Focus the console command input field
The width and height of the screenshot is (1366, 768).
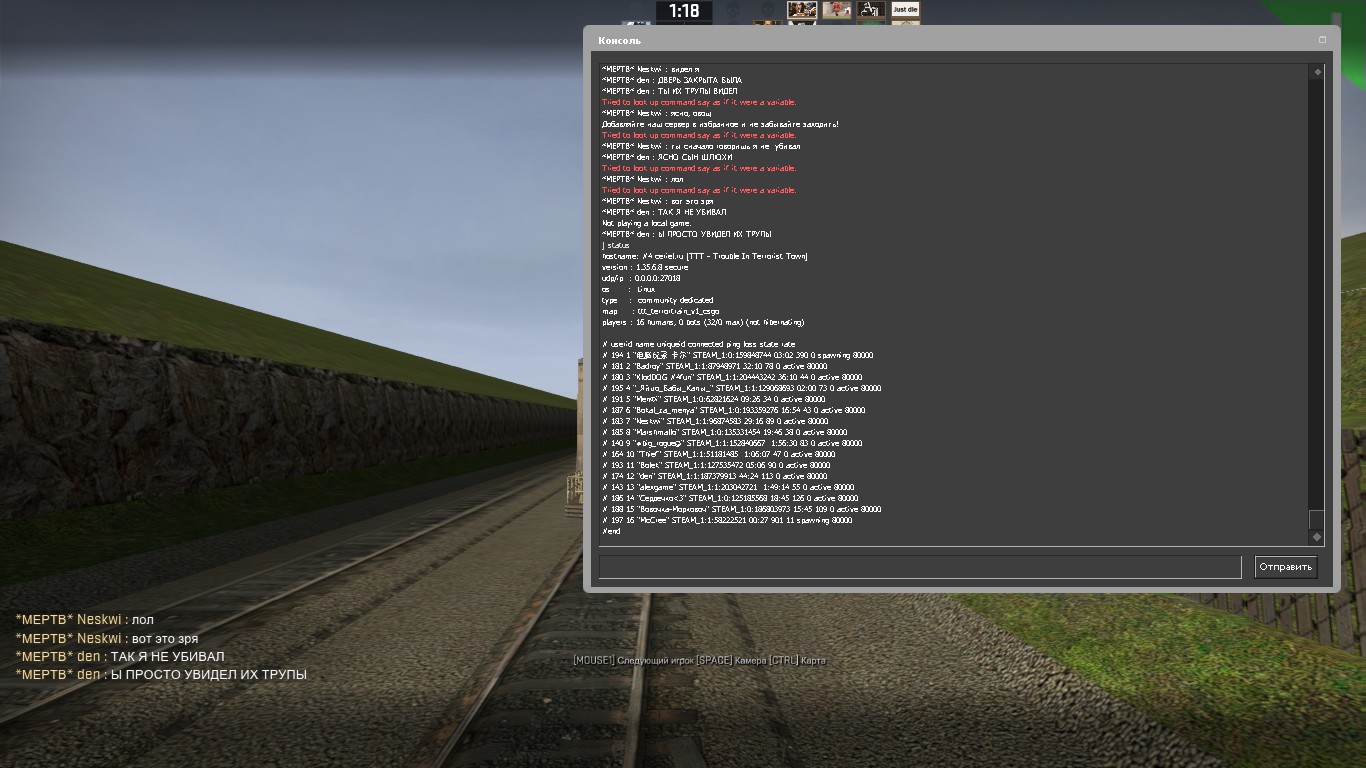(x=919, y=567)
